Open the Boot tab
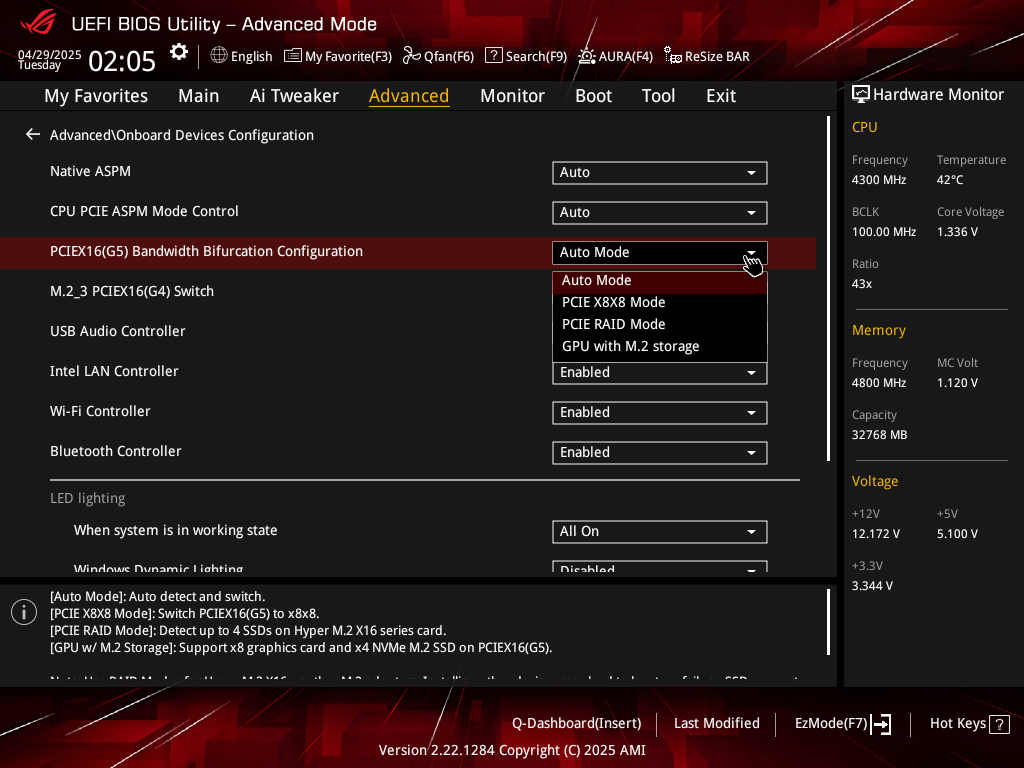1024x768 pixels. 593,96
